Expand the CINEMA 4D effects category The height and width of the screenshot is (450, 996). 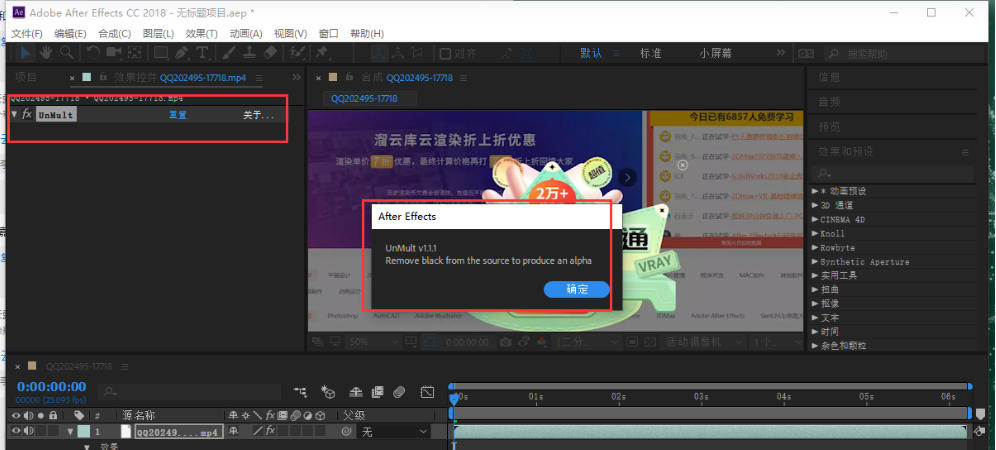point(845,219)
